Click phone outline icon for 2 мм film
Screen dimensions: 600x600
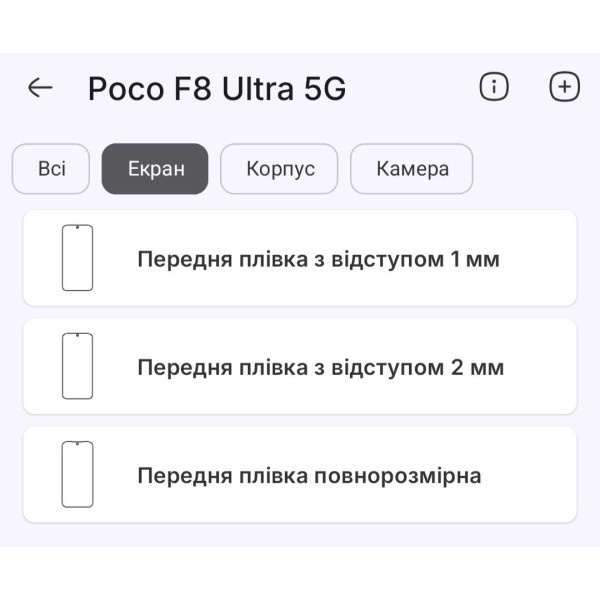pos(77,366)
